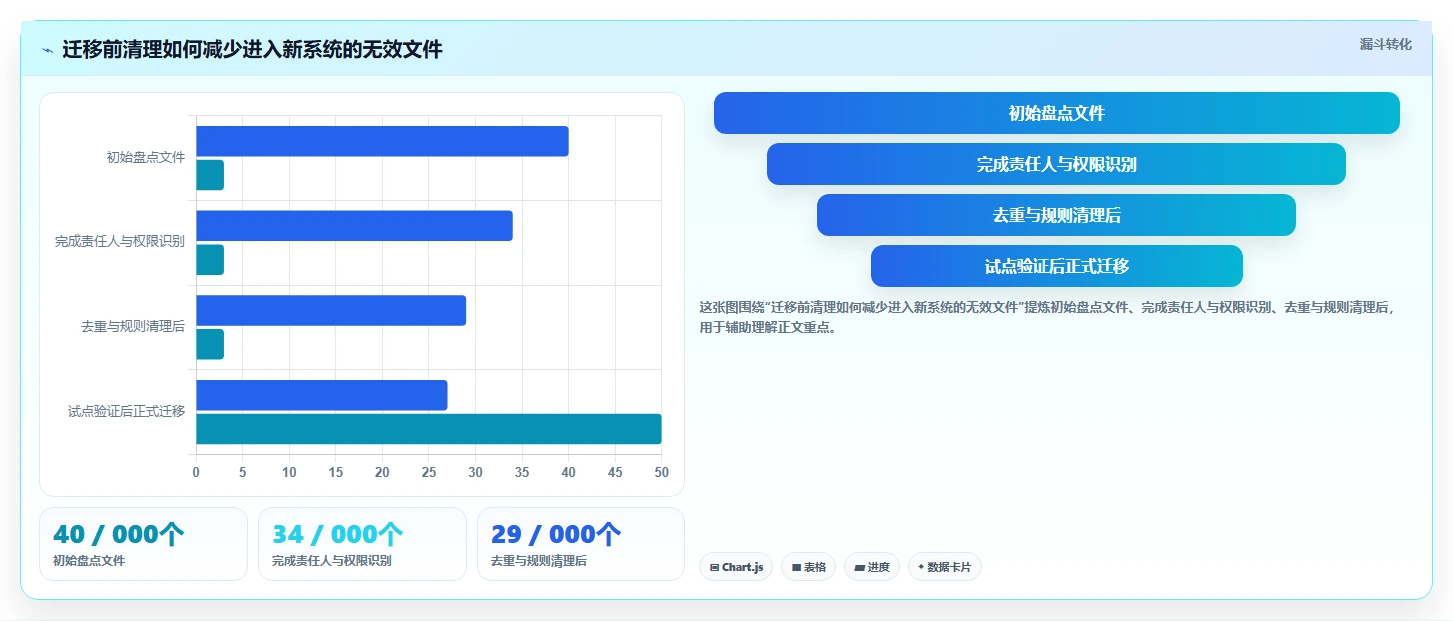Click the short teal bar under 初始盘点文件
Screen dimensions: 1453x621
[x=210, y=175]
